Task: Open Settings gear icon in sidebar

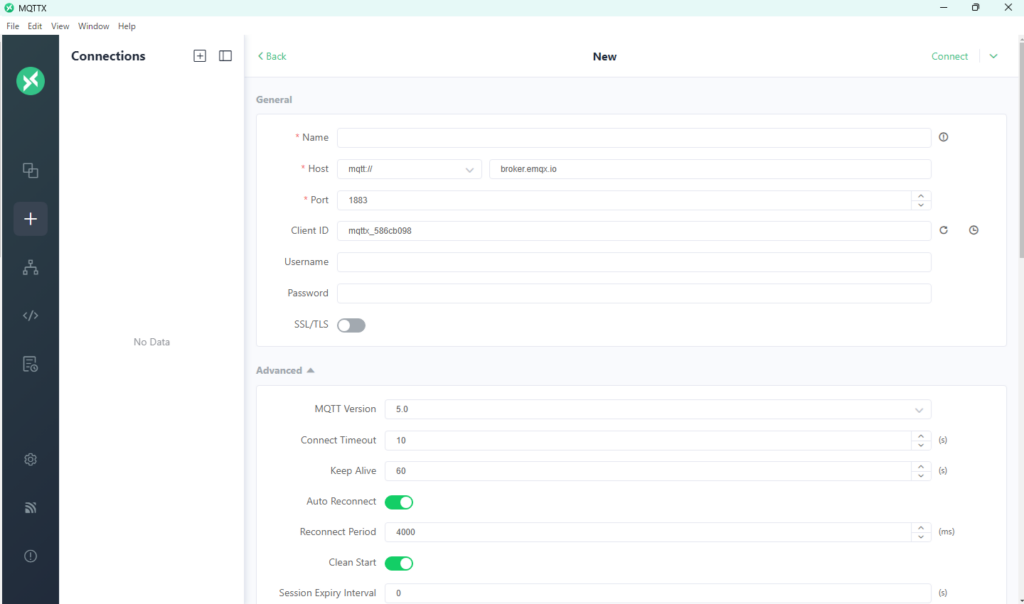Action: tap(30, 460)
